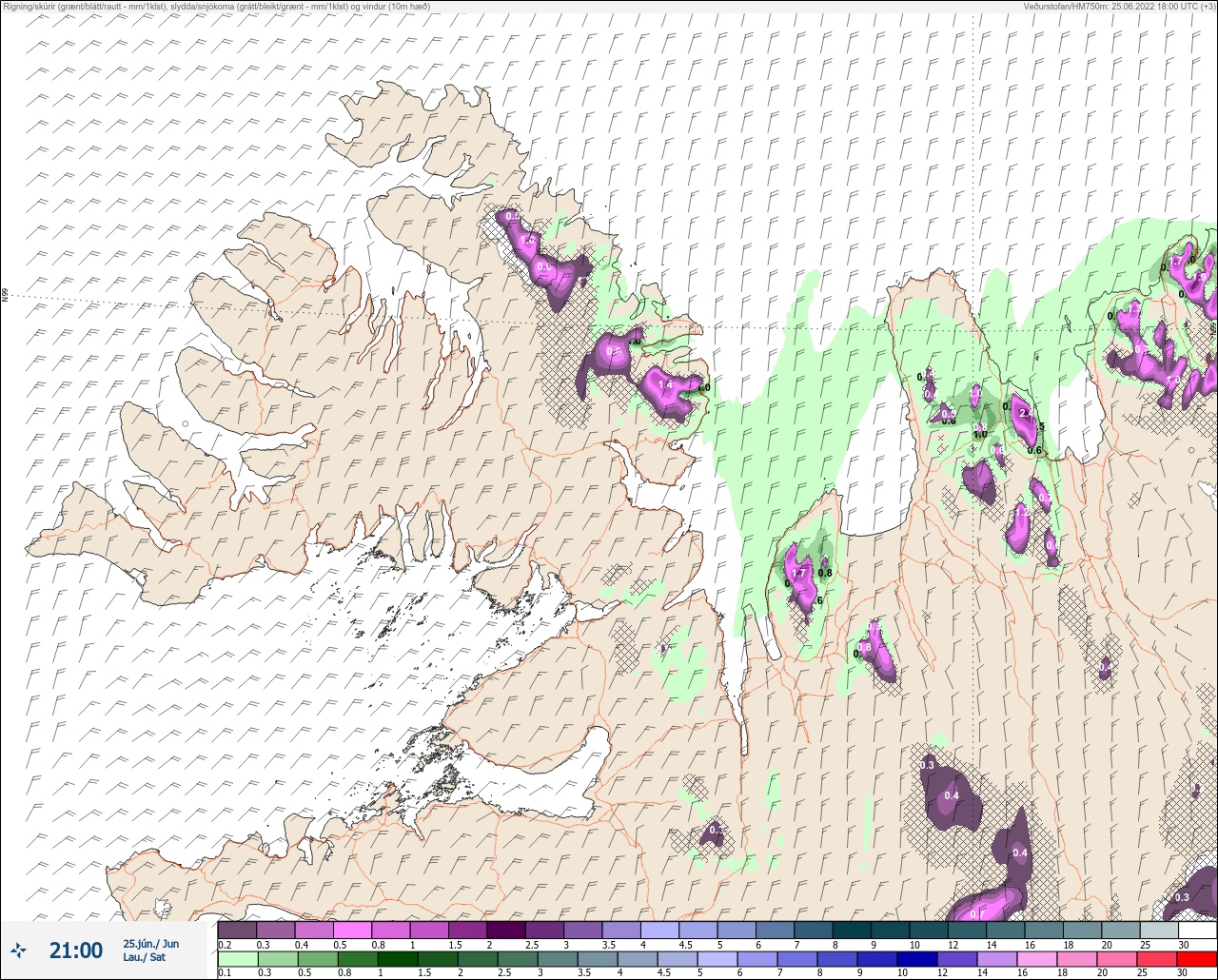Select bottom legend swatch between 0.1 and 0.3

tap(238, 958)
